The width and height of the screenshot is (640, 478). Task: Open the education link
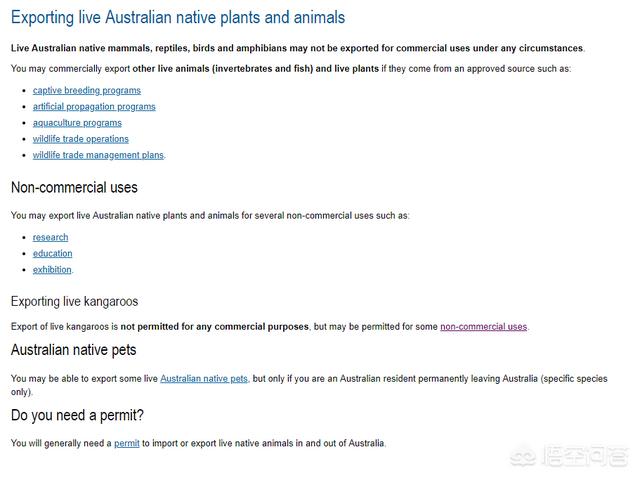tap(52, 253)
